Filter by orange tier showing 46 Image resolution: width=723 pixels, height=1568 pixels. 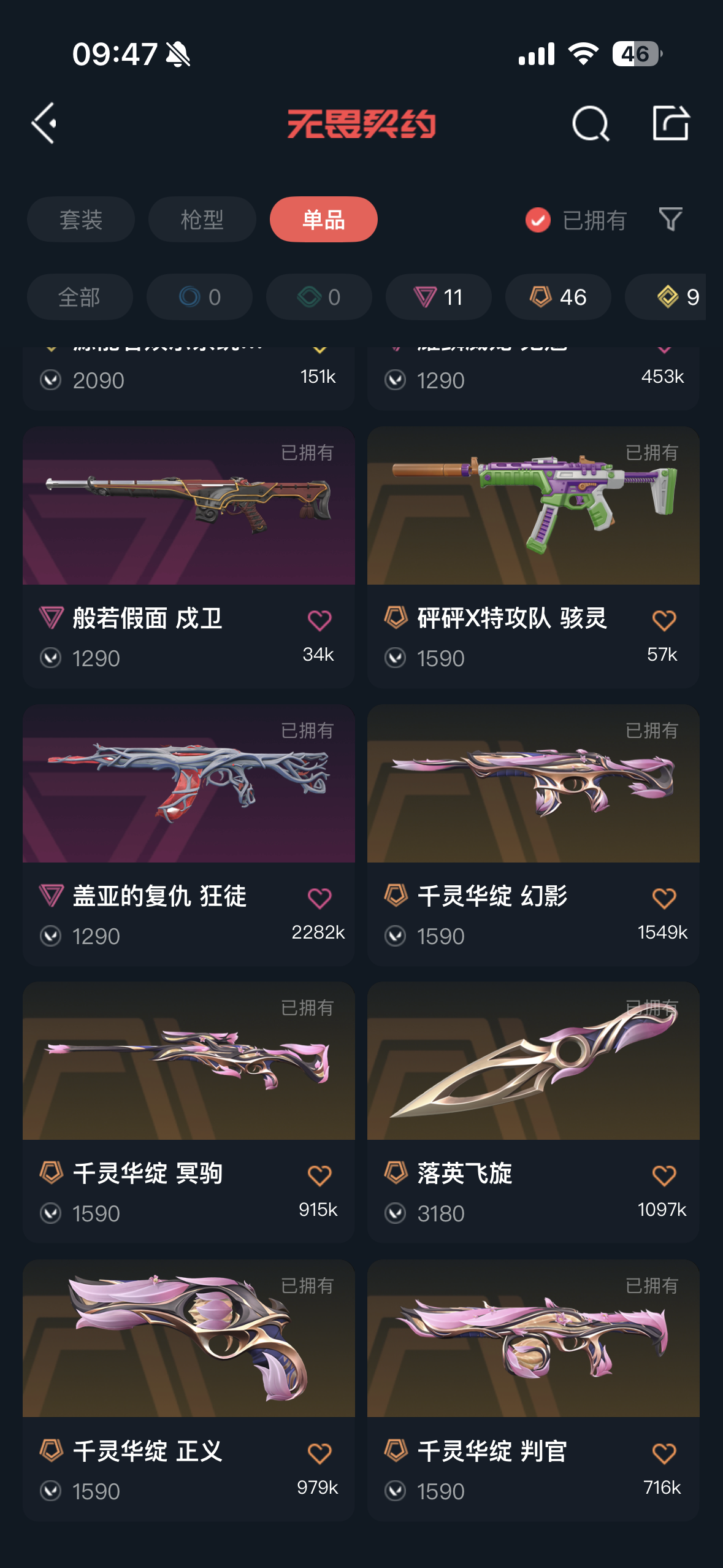point(558,297)
